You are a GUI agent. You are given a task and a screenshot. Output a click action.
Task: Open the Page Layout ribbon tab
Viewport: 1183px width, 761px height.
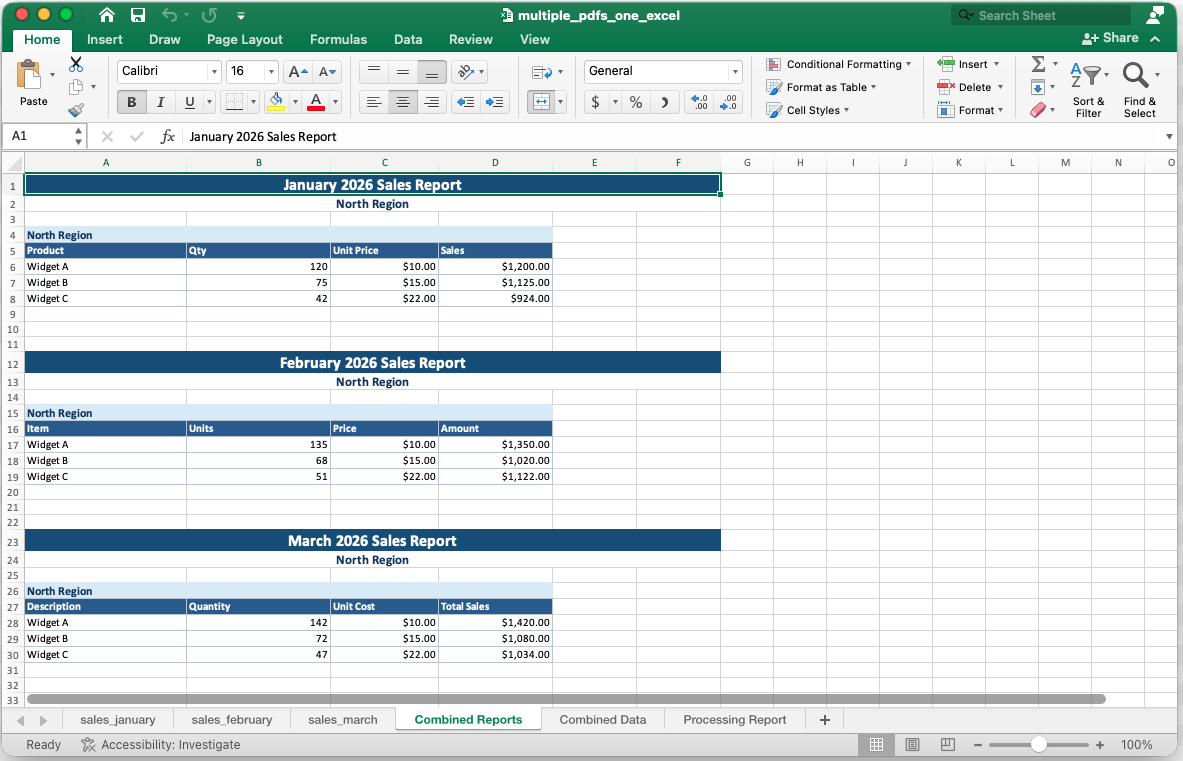(x=244, y=39)
